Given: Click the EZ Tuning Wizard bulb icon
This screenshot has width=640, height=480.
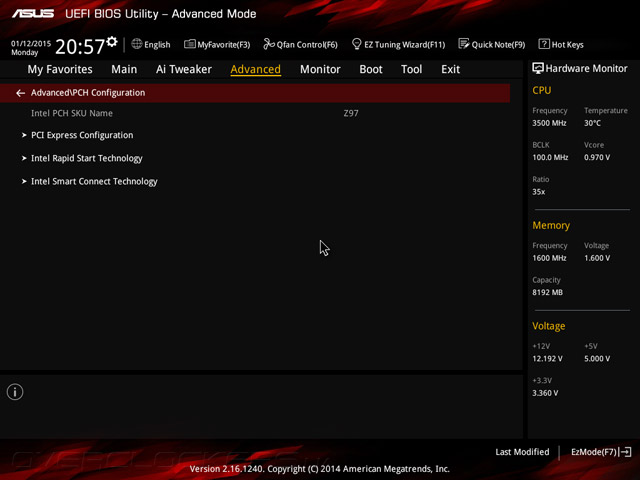Looking at the screenshot, I should coord(356,44).
